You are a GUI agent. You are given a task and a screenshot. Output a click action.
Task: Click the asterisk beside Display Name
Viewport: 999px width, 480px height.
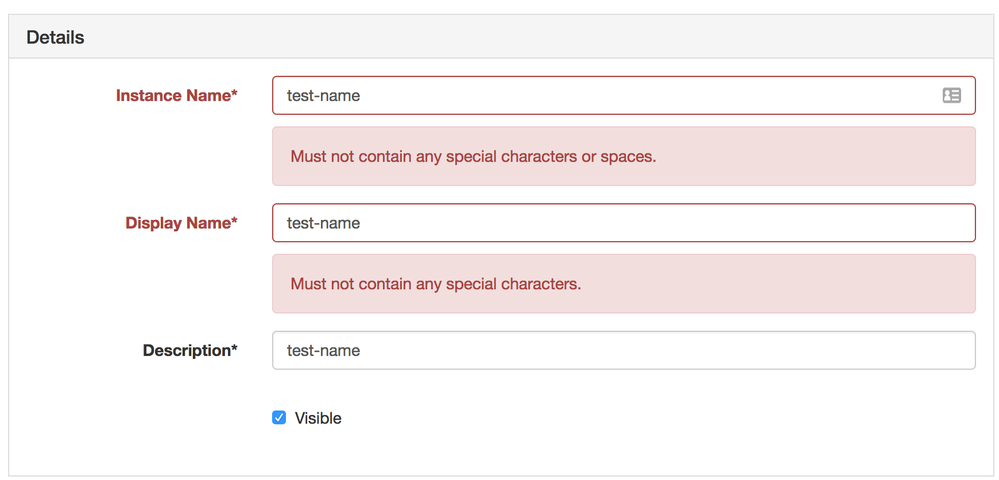pyautogui.click(x=235, y=222)
